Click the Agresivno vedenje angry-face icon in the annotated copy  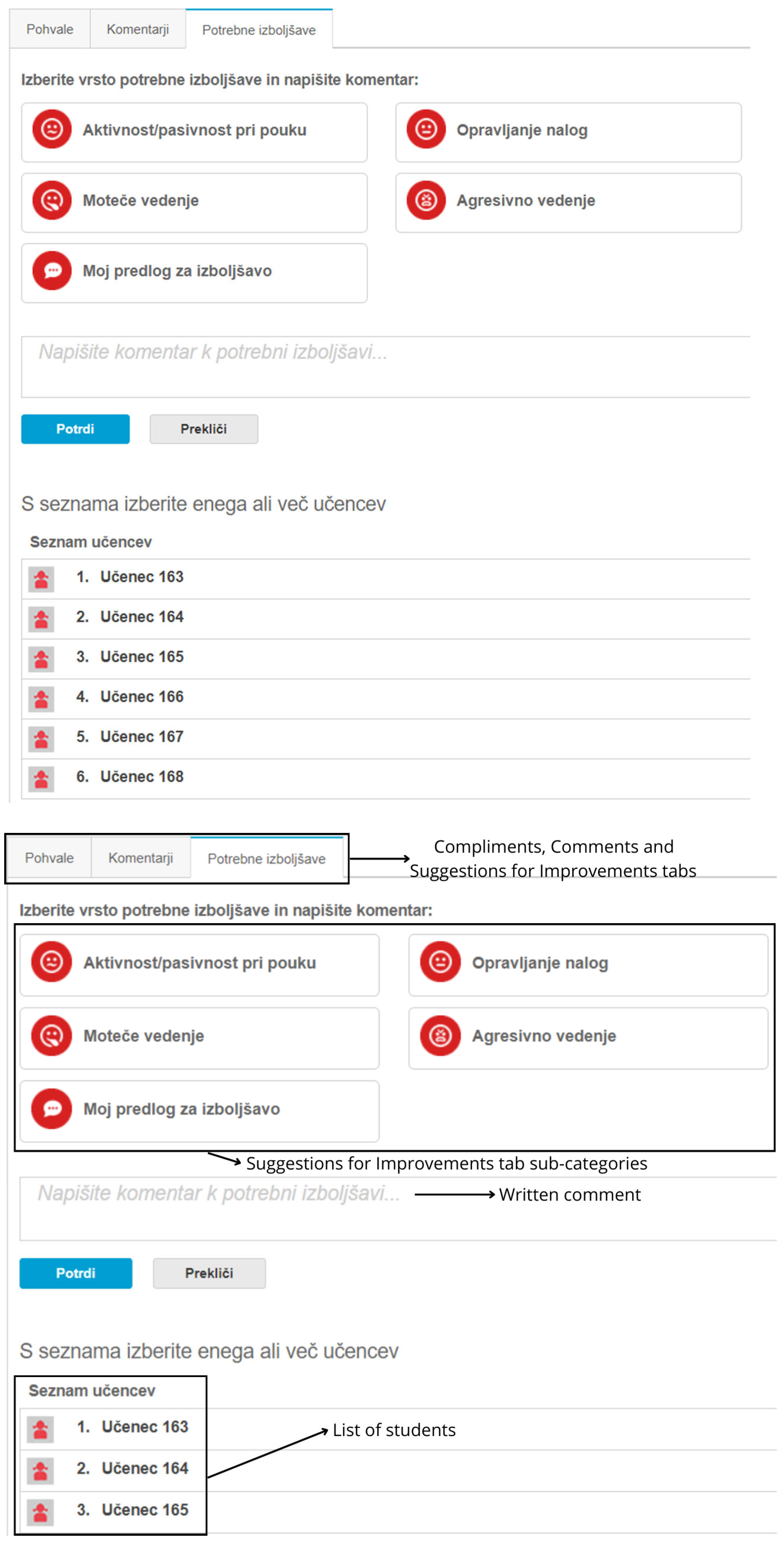440,1035
